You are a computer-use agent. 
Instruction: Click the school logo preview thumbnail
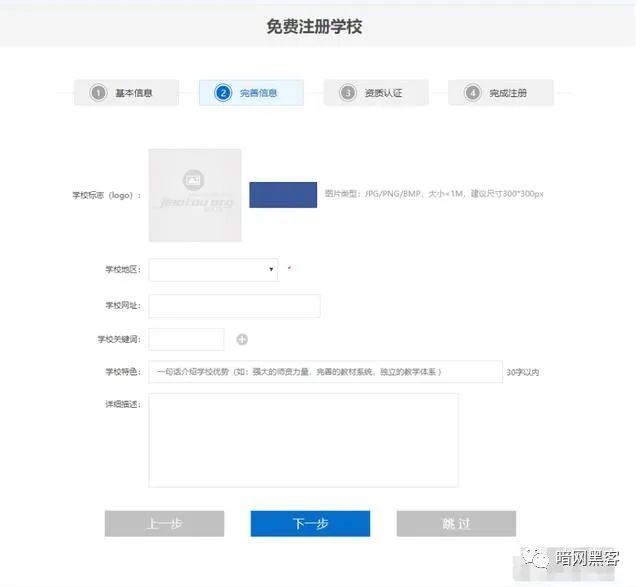[195, 195]
